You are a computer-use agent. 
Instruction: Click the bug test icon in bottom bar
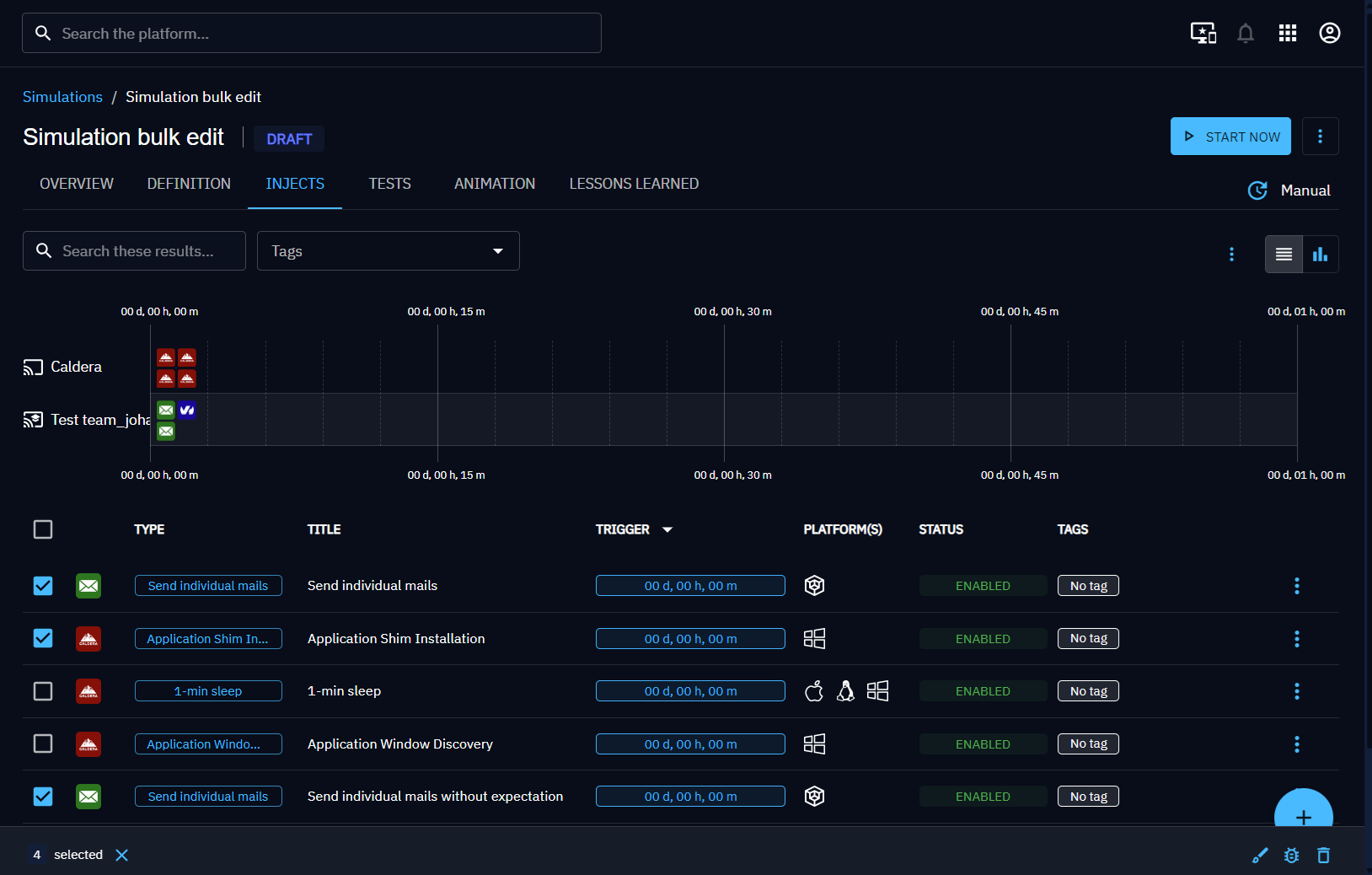[1291, 856]
